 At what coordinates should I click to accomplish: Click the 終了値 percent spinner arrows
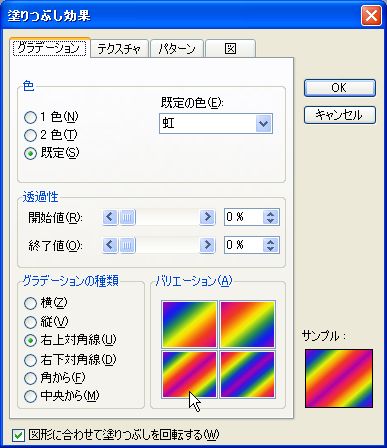270,245
